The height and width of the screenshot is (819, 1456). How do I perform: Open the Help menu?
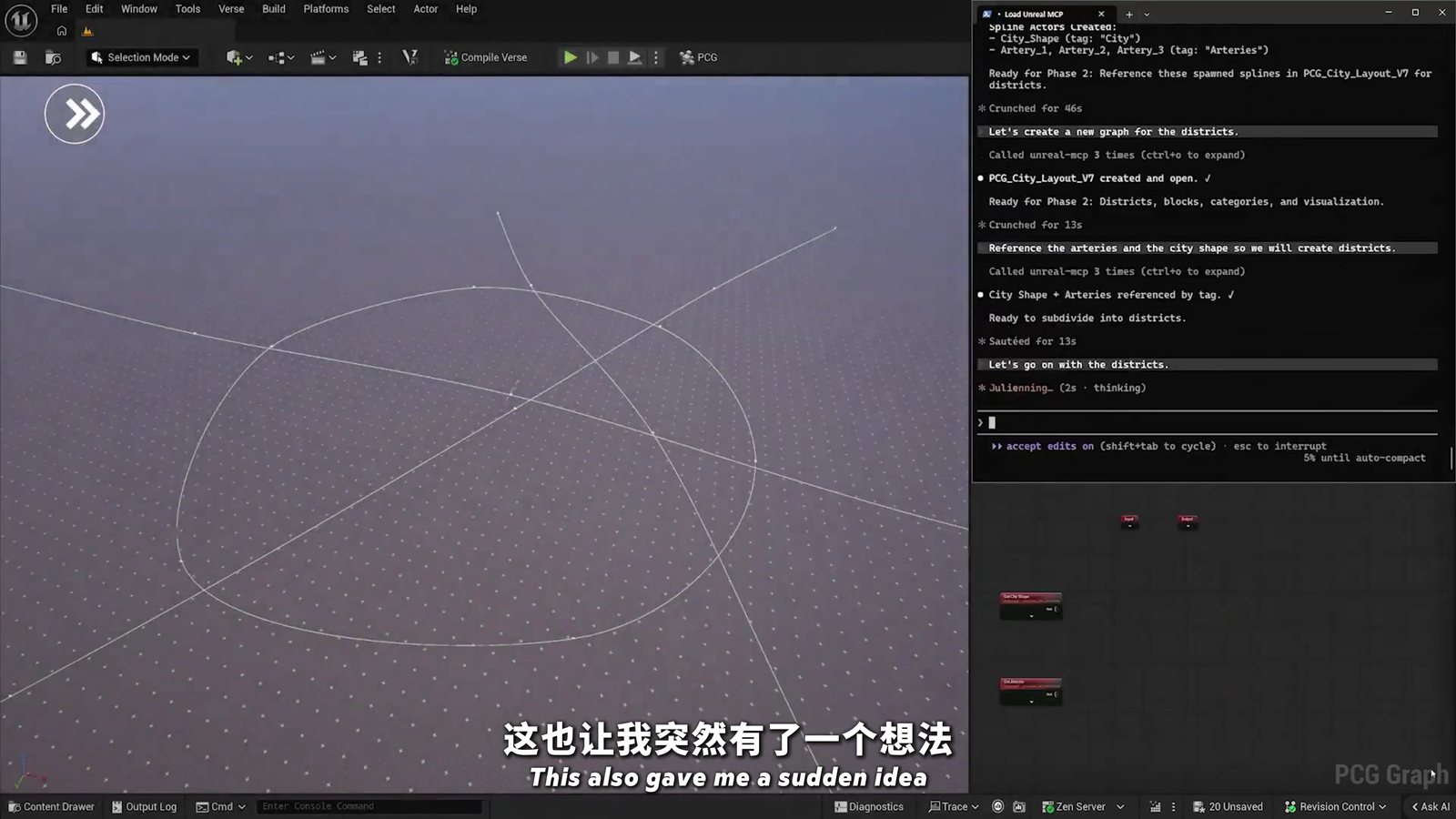[466, 9]
